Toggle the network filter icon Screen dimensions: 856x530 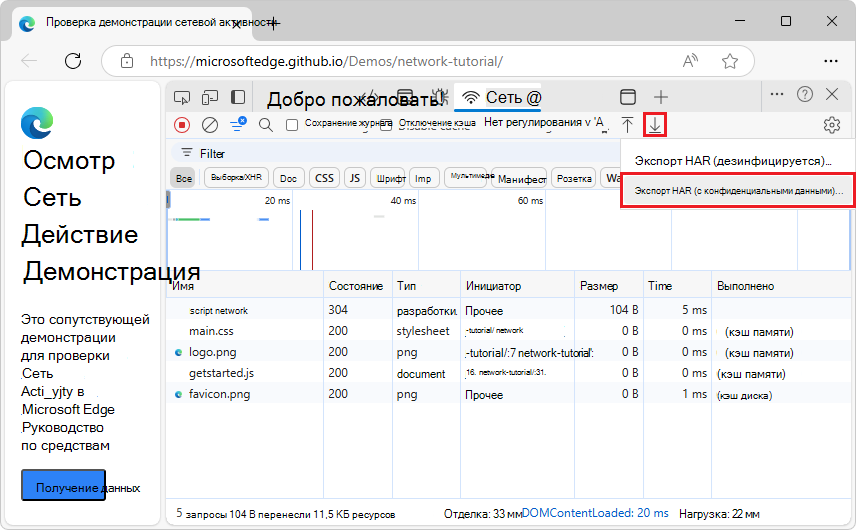click(238, 124)
